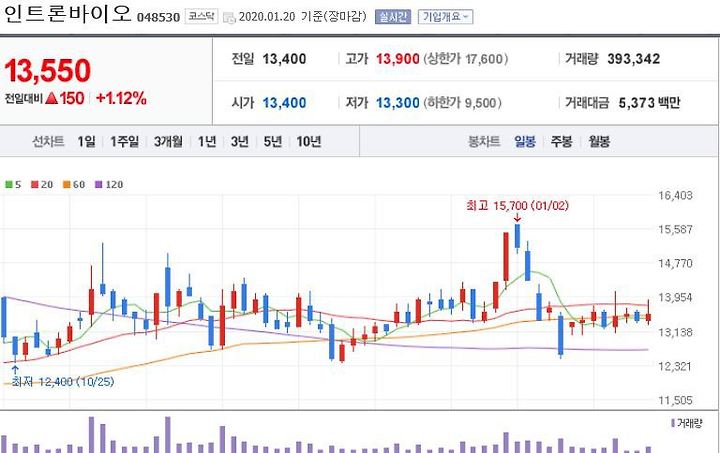The image size is (720, 453).
Task: Click the 고가 value 13,900
Action: [x=398, y=59]
